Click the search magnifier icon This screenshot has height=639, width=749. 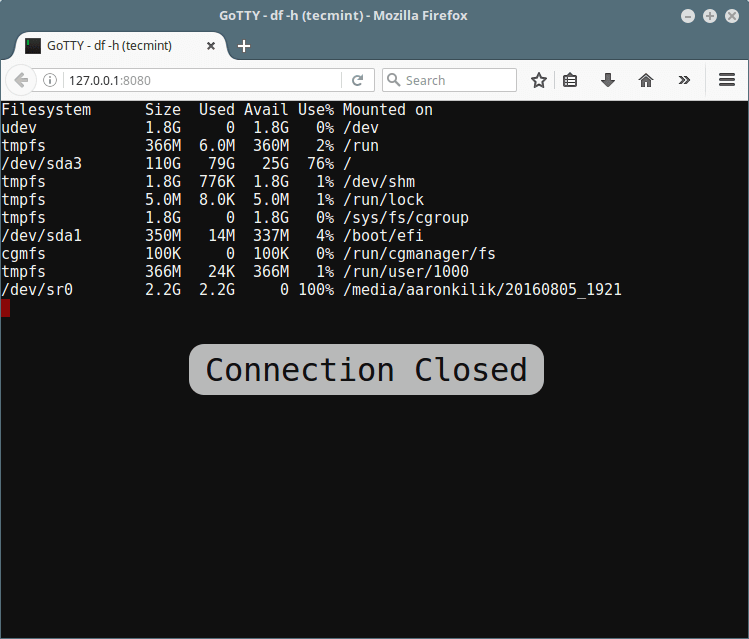coord(393,80)
